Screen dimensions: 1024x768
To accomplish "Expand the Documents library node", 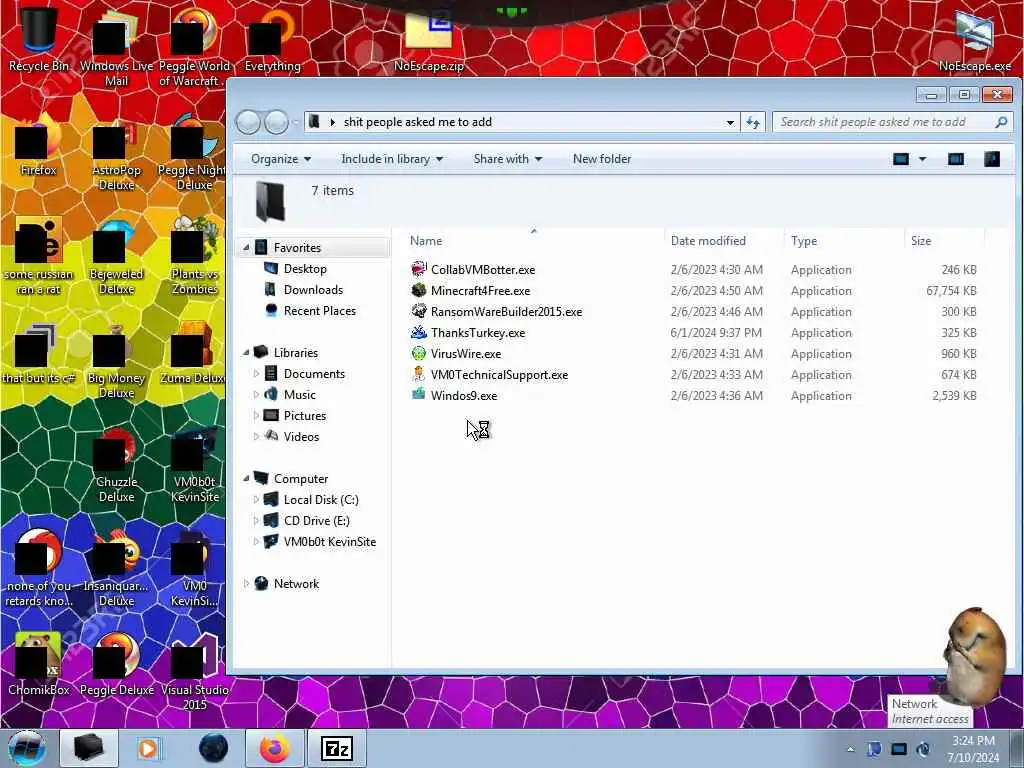I will tap(256, 374).
